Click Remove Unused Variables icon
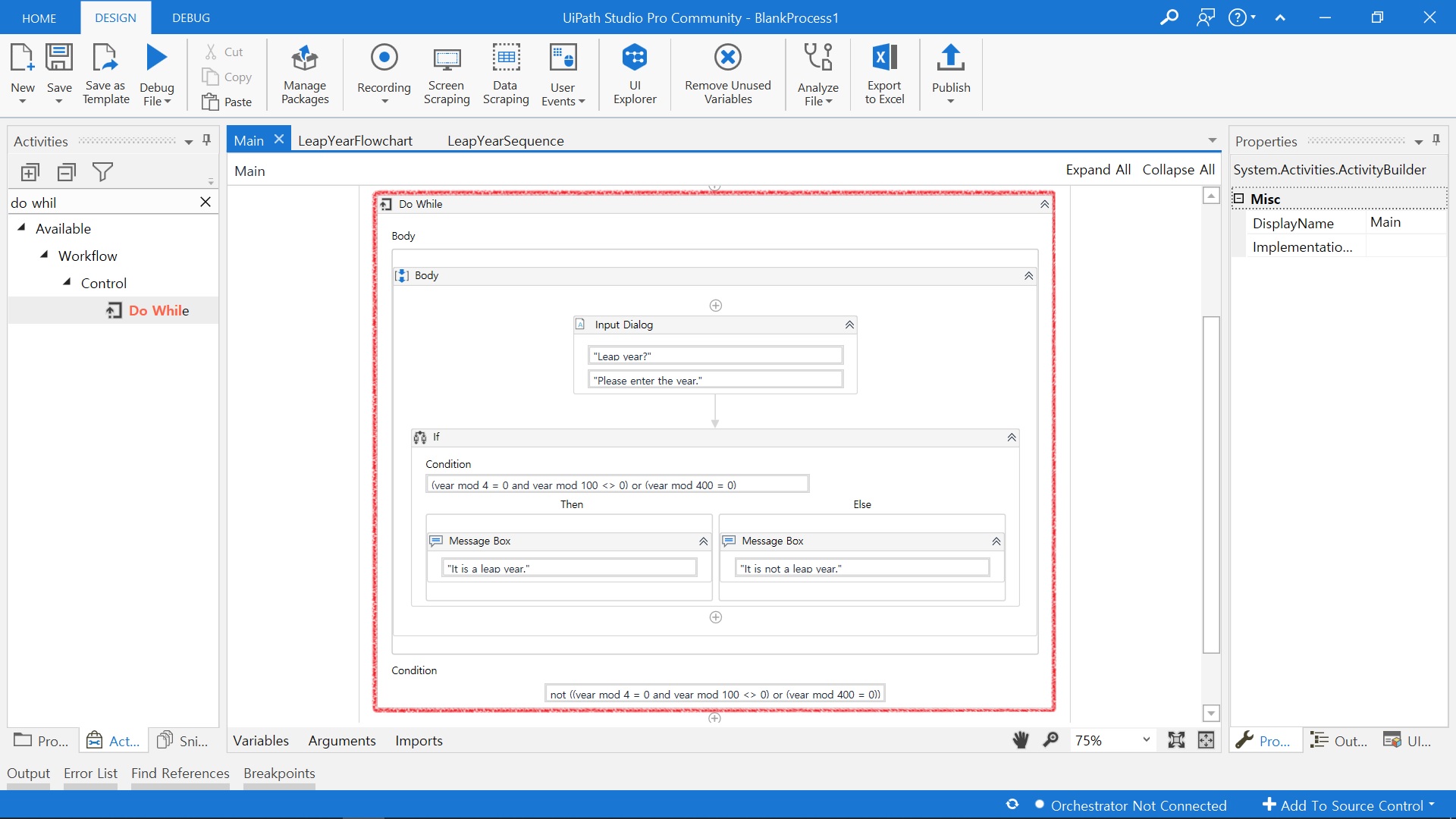Viewport: 1456px width, 819px height. coord(727,74)
